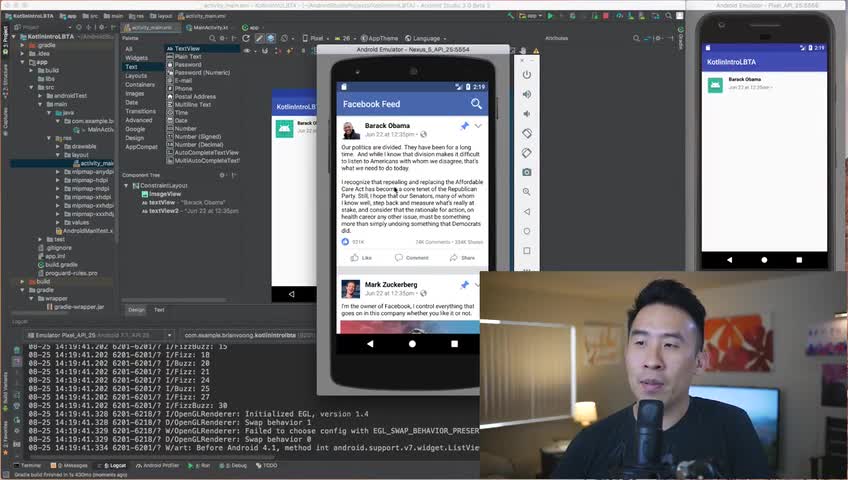Click the emulator power button icon
The height and width of the screenshot is (480, 848).
tap(527, 75)
